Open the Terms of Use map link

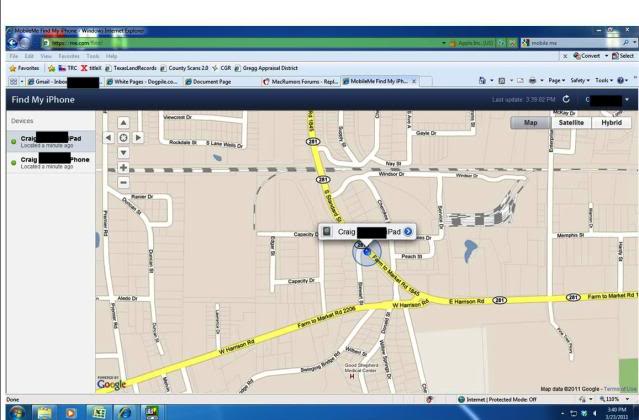coord(620,389)
